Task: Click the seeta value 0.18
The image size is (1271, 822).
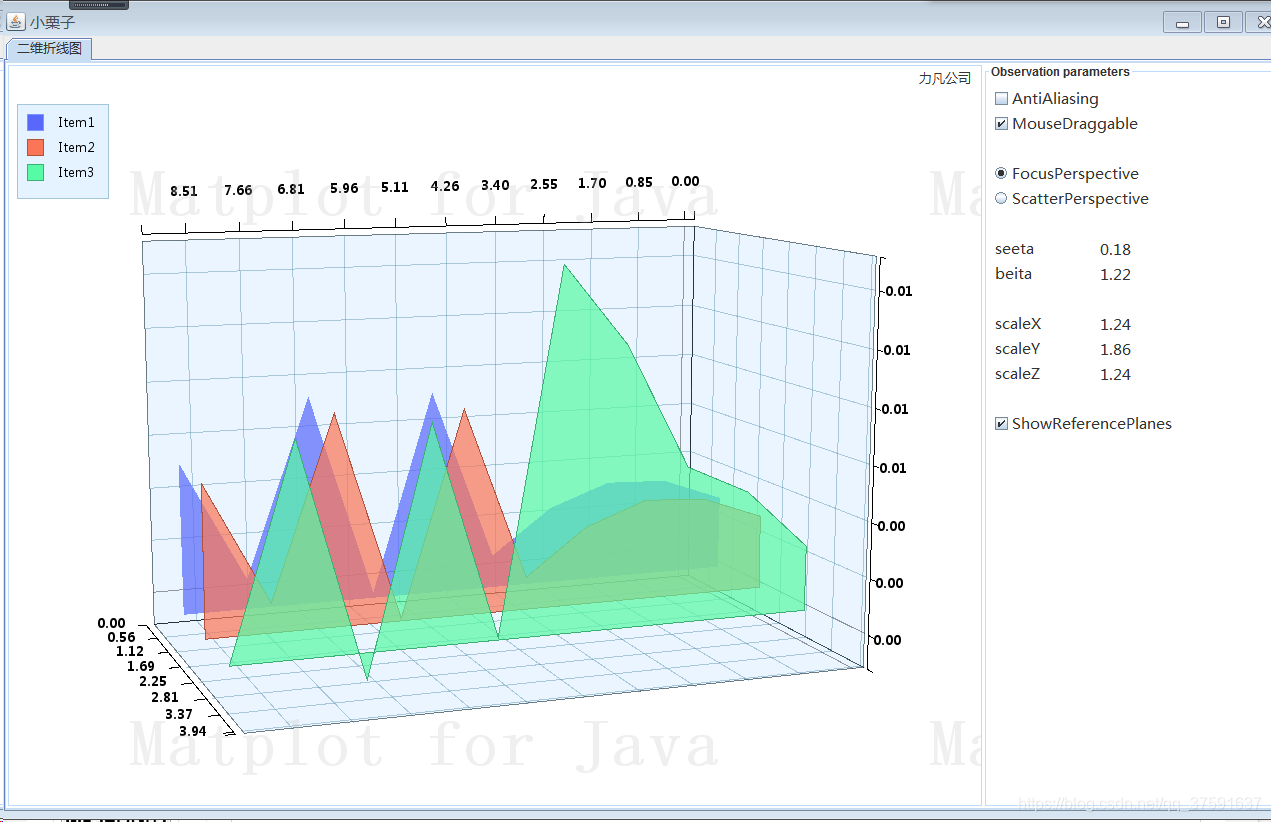Action: (1115, 249)
